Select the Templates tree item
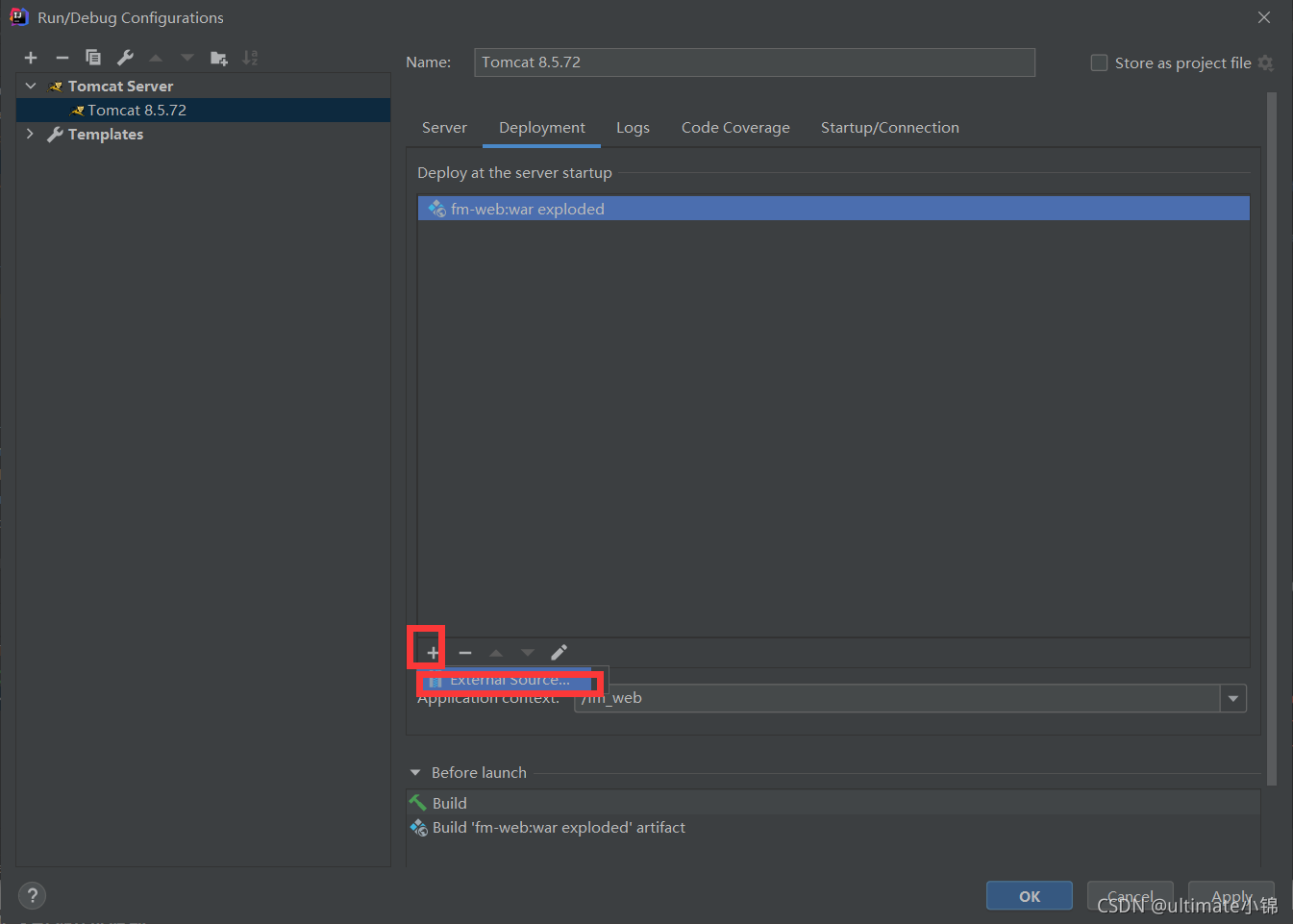1293x924 pixels. [106, 134]
